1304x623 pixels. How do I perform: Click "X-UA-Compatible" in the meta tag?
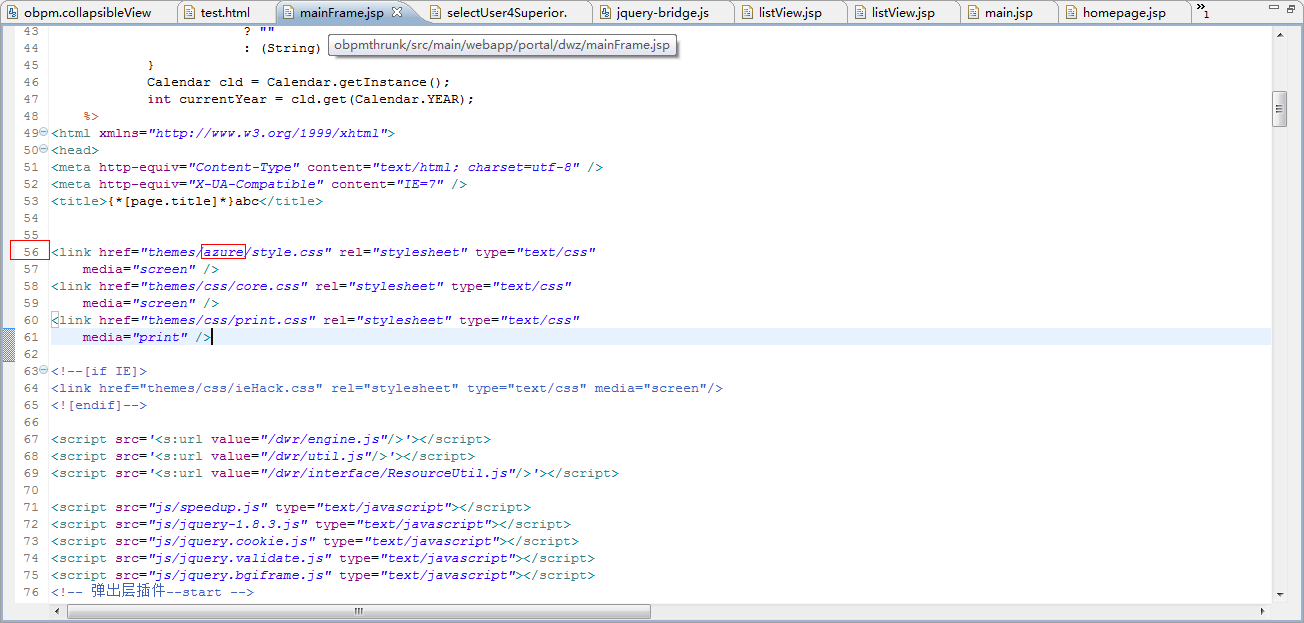click(x=256, y=184)
